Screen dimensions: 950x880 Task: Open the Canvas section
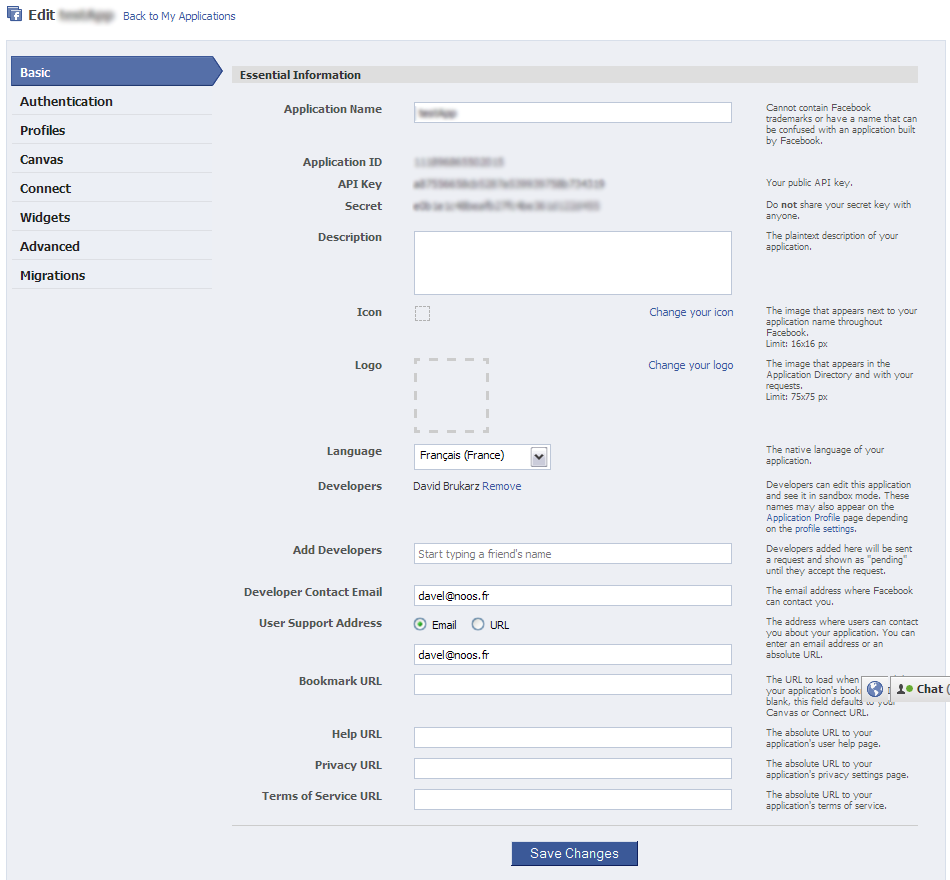coord(112,159)
